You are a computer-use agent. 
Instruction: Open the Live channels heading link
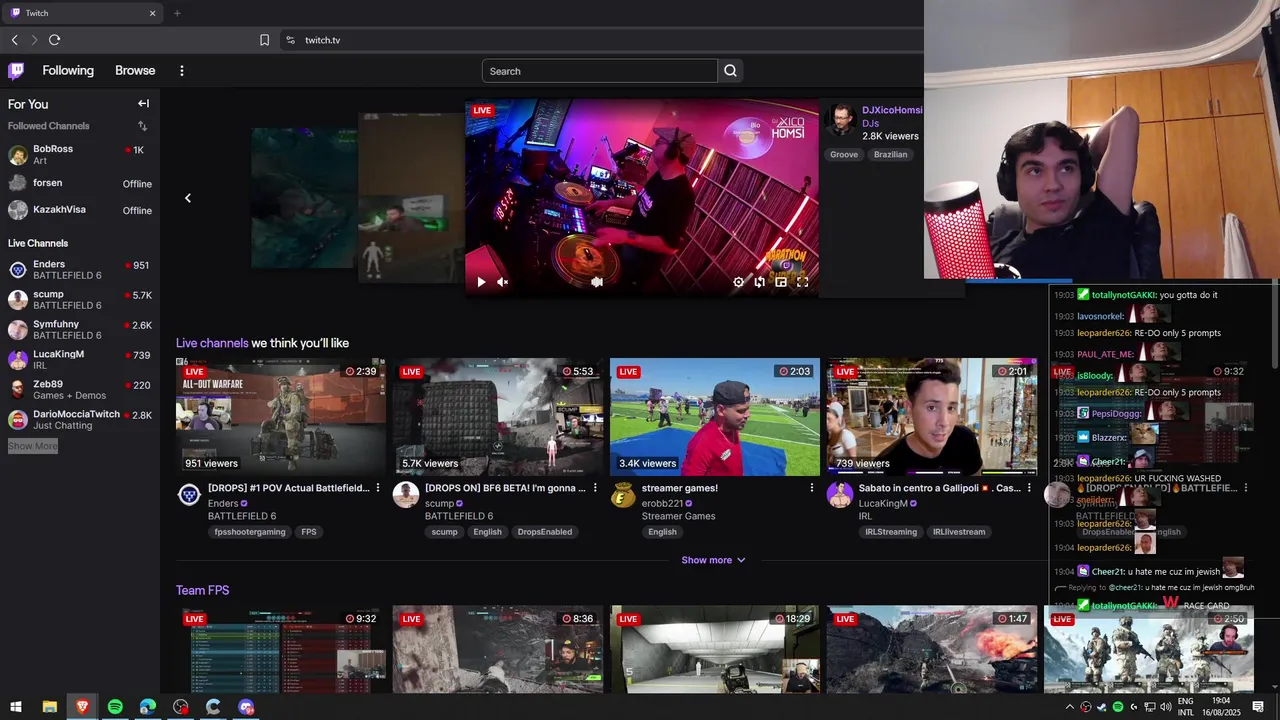pyautogui.click(x=212, y=343)
